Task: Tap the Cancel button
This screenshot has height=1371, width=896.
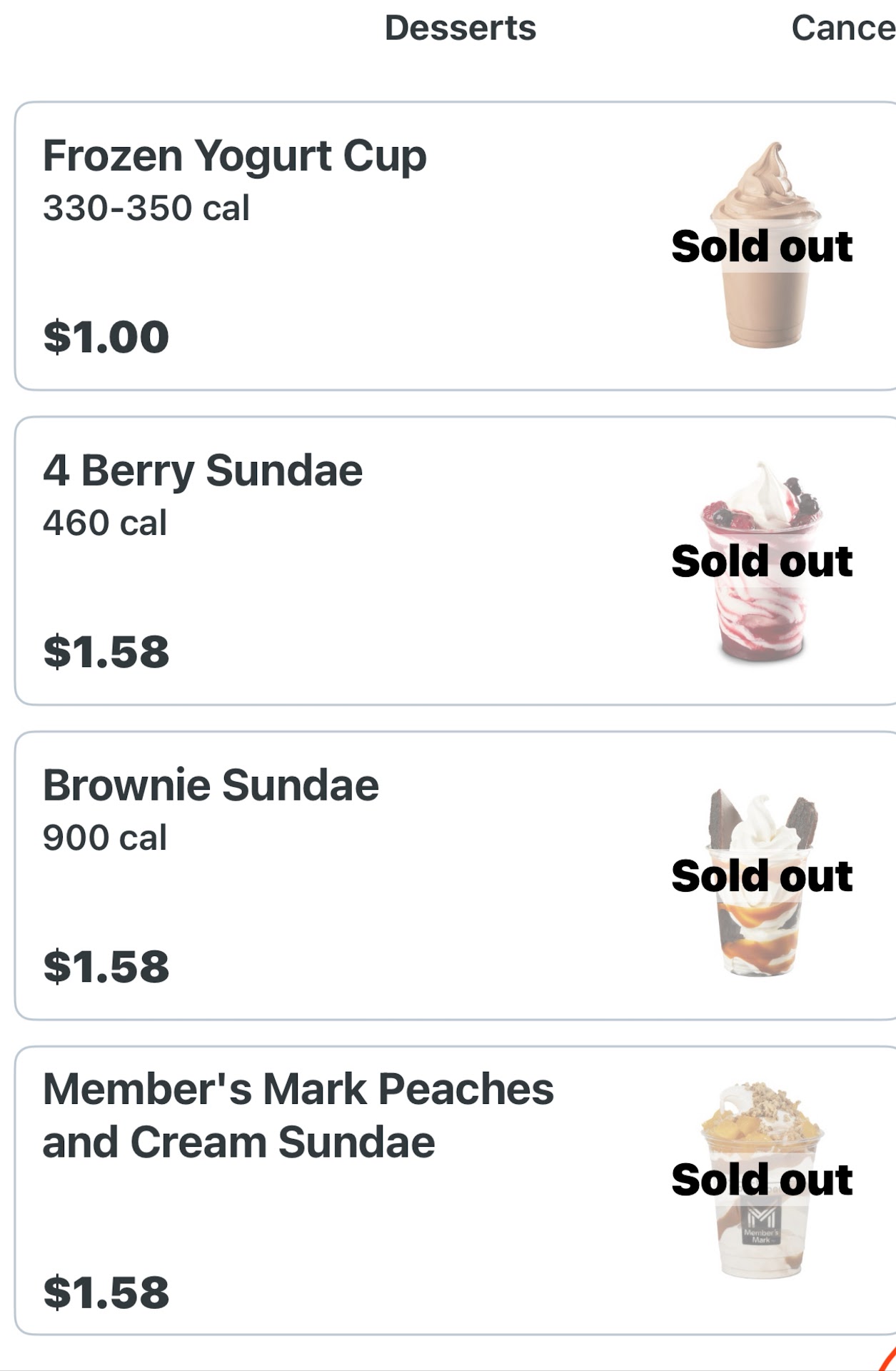Action: tap(842, 29)
